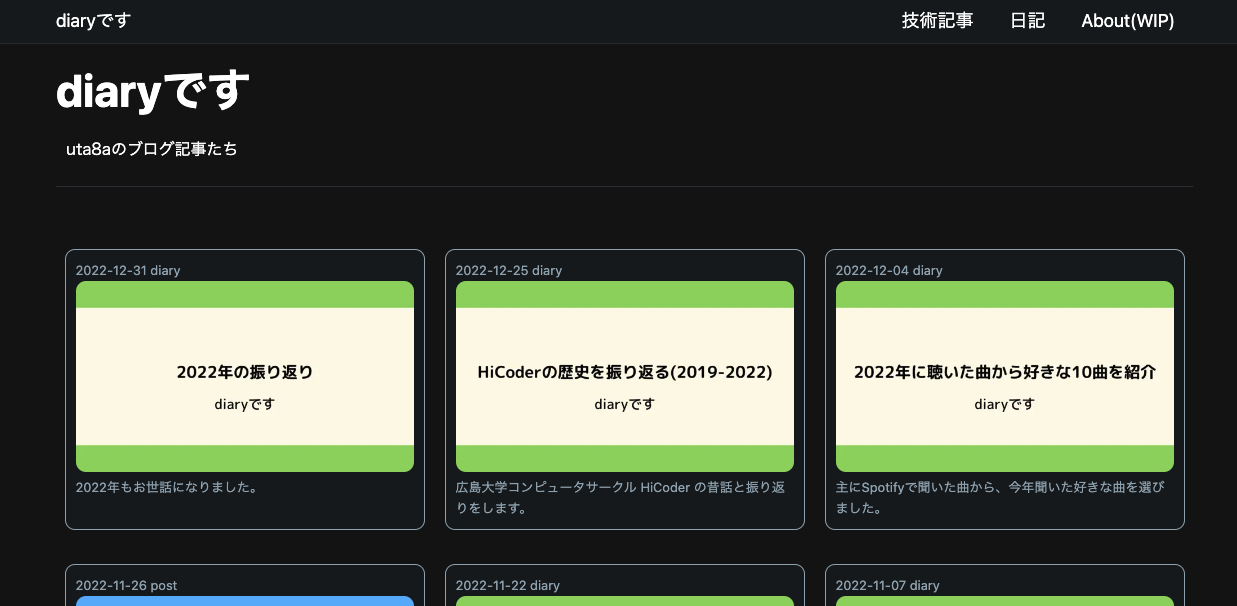The image size is (1237, 606).
Task: Open the post titled 2022年の振り返り
Action: tap(244, 371)
